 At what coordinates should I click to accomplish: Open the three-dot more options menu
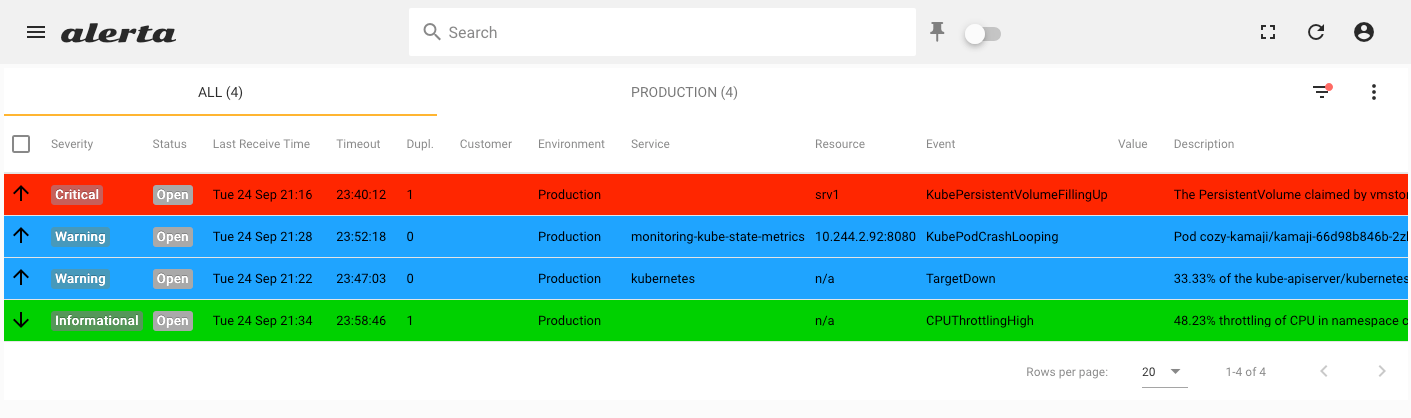pos(1374,92)
